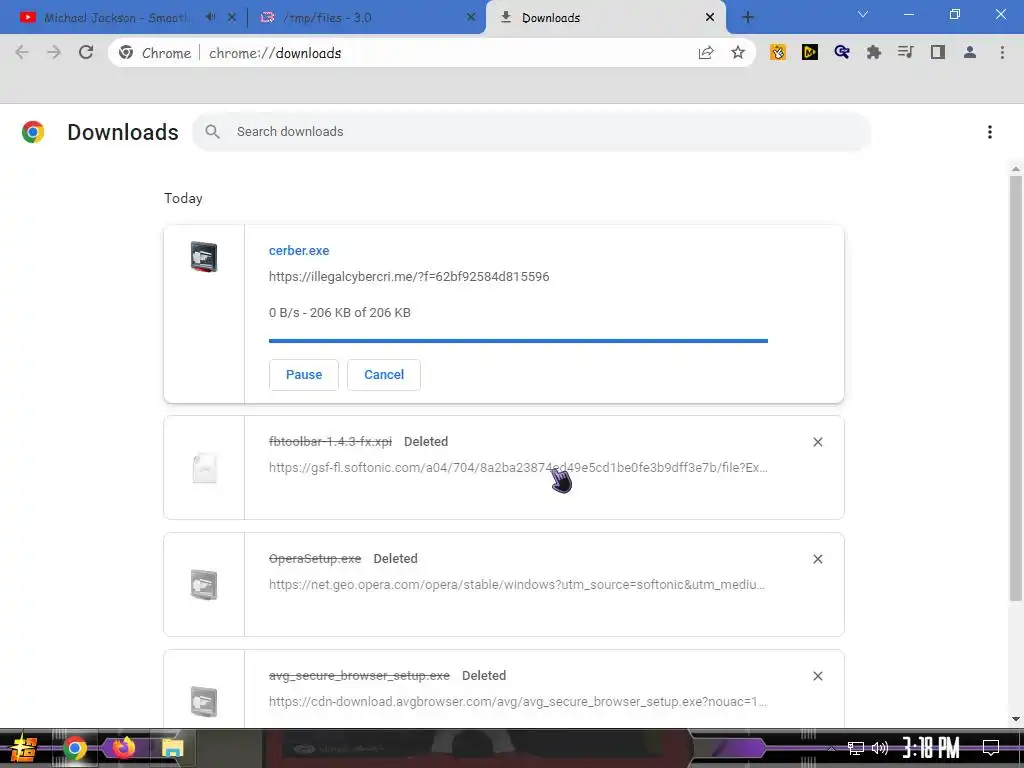This screenshot has width=1024, height=768.
Task: Close the /tmp/files tab
Action: (x=471, y=18)
